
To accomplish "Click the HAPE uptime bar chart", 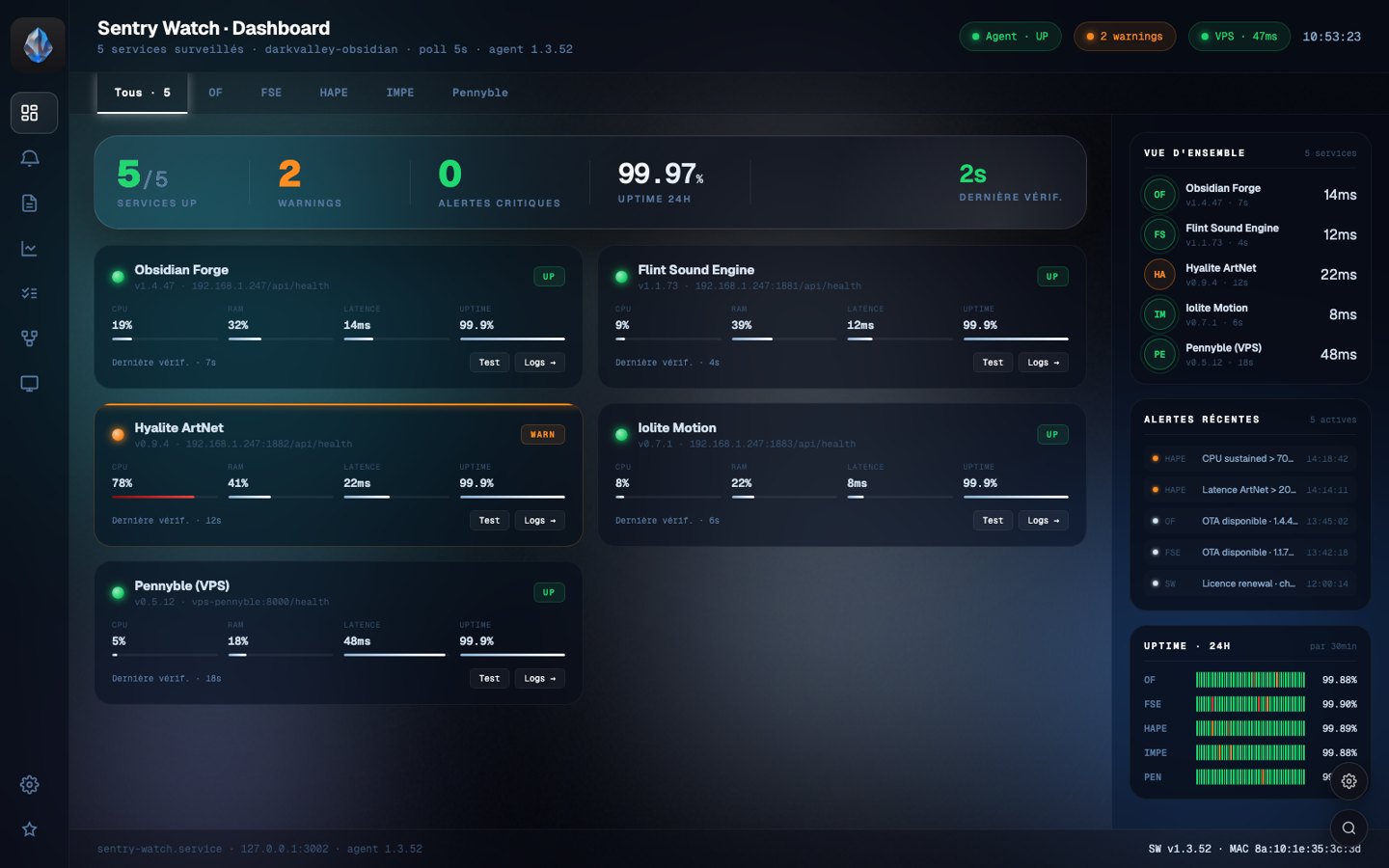I will 1250,728.
